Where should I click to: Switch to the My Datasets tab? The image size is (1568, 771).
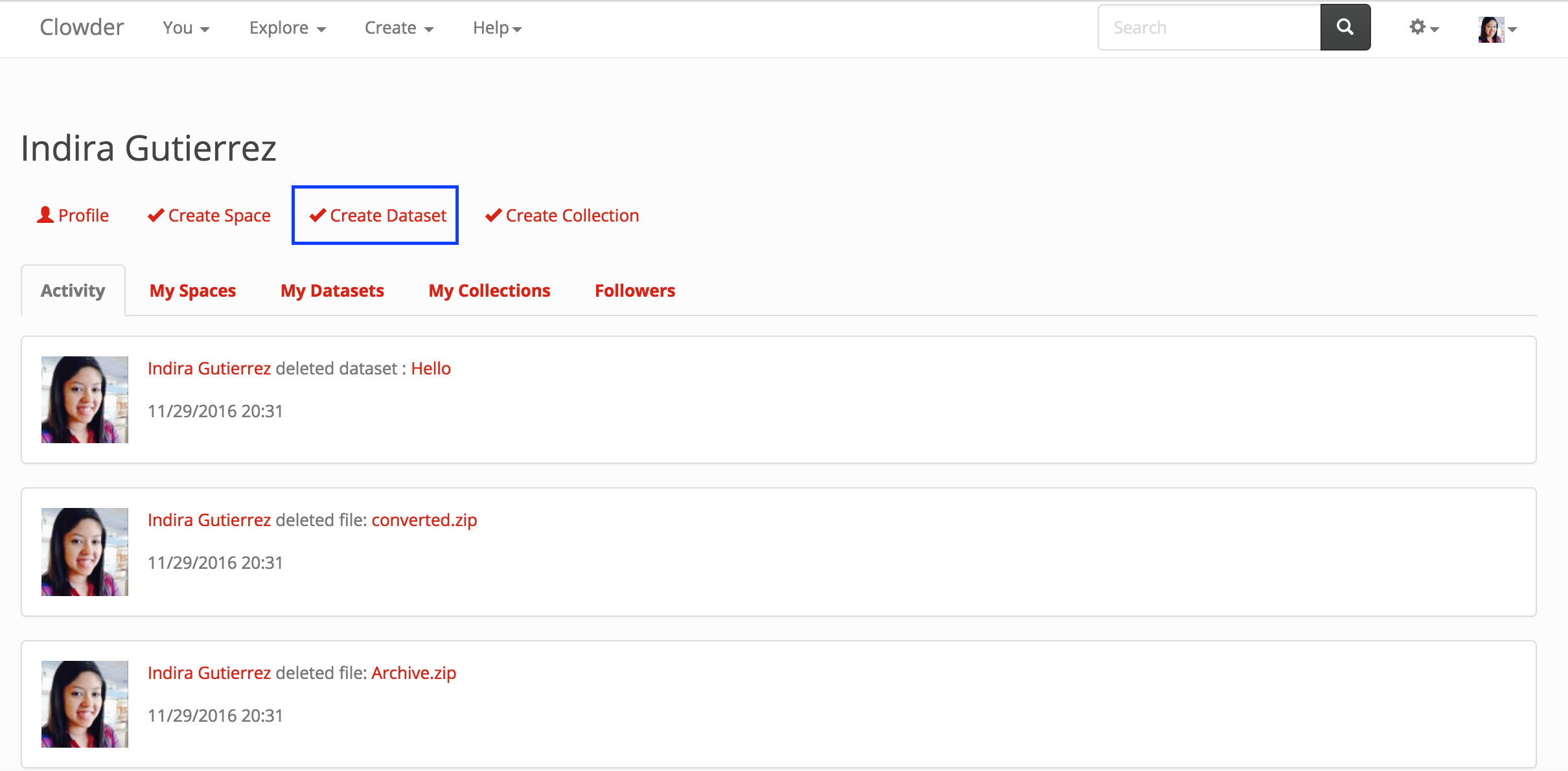332,291
